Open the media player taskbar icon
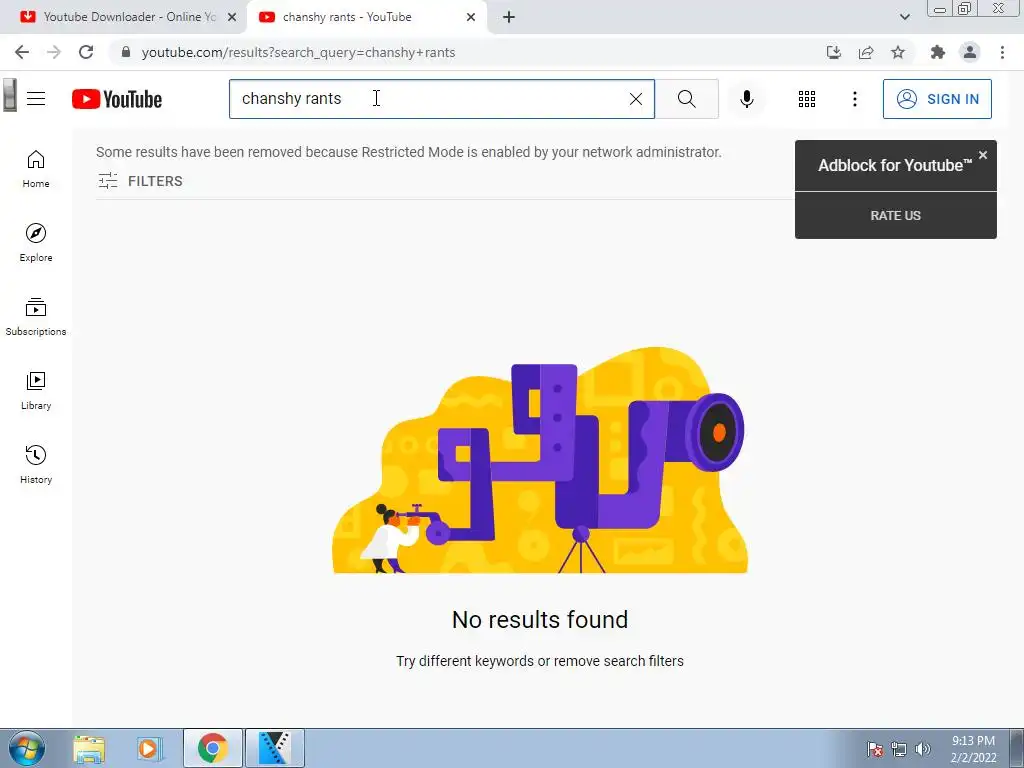Screen dimensions: 1024x768 click(x=149, y=749)
